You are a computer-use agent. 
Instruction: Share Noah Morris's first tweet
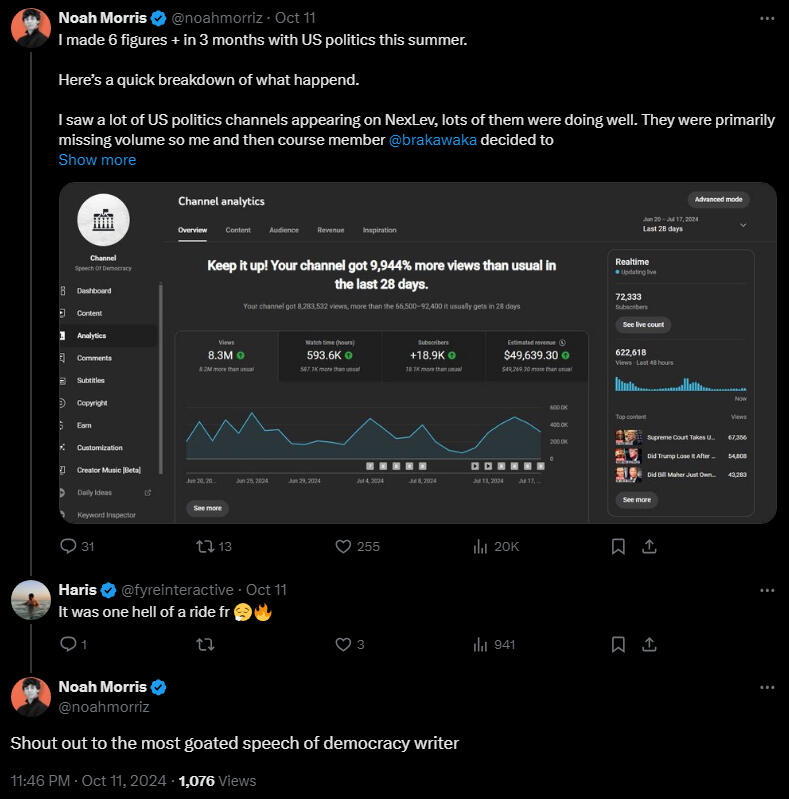[648, 546]
